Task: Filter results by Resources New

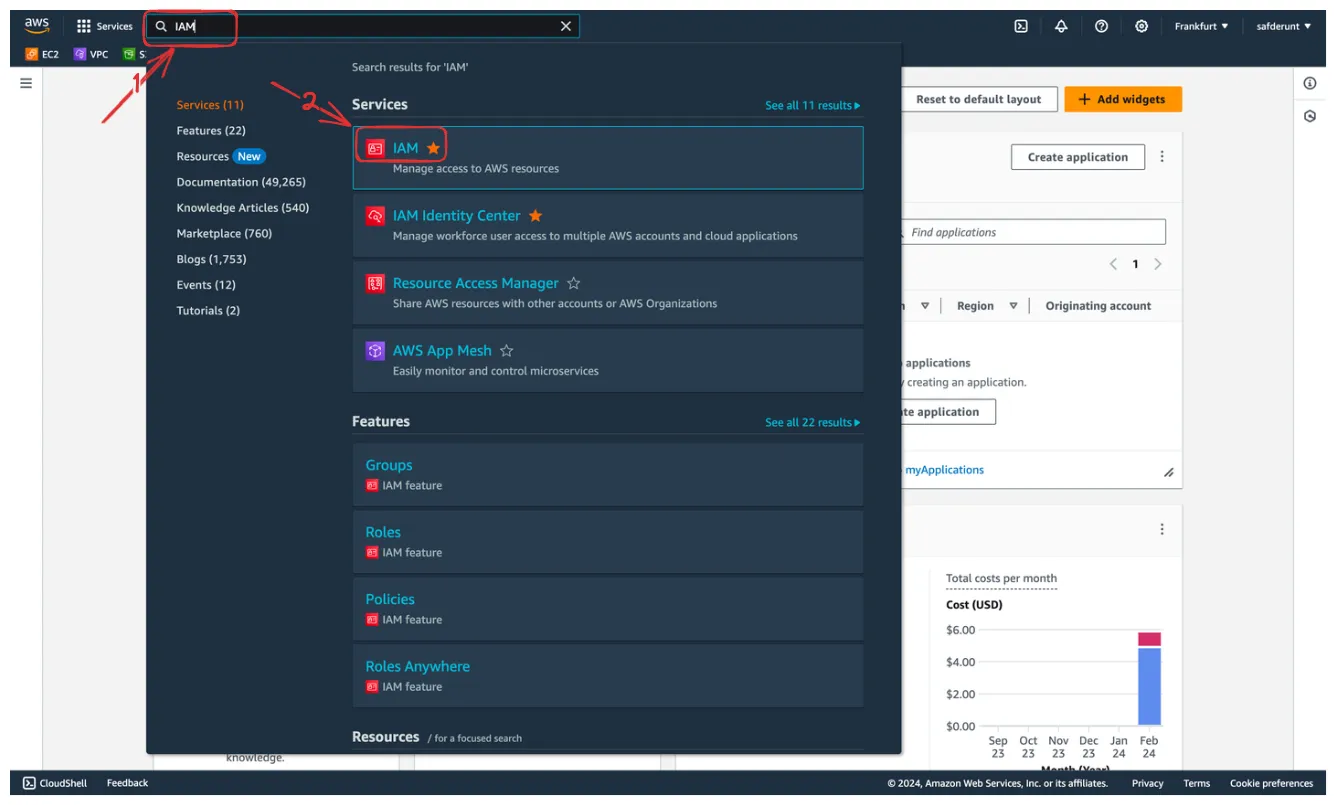Action: (x=220, y=157)
